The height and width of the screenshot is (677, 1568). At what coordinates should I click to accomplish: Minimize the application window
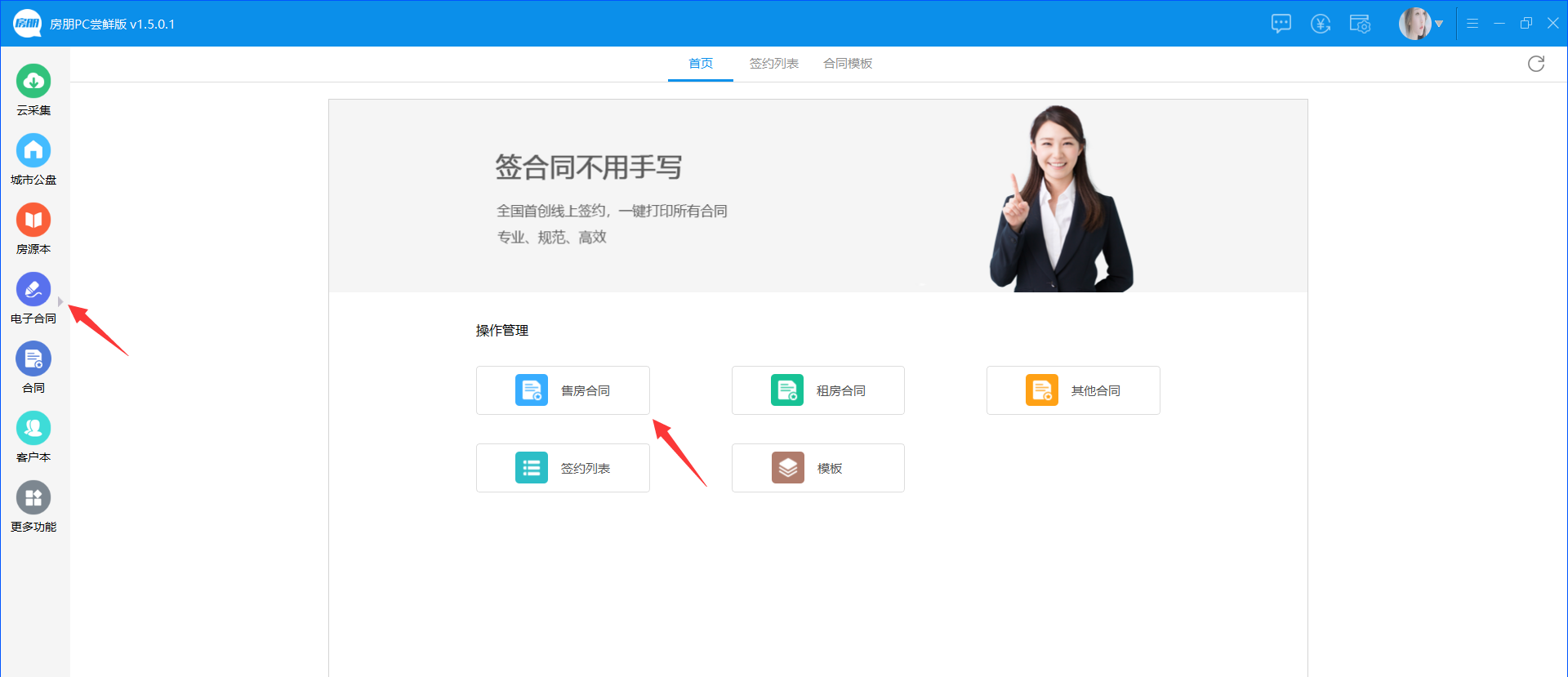point(1499,24)
